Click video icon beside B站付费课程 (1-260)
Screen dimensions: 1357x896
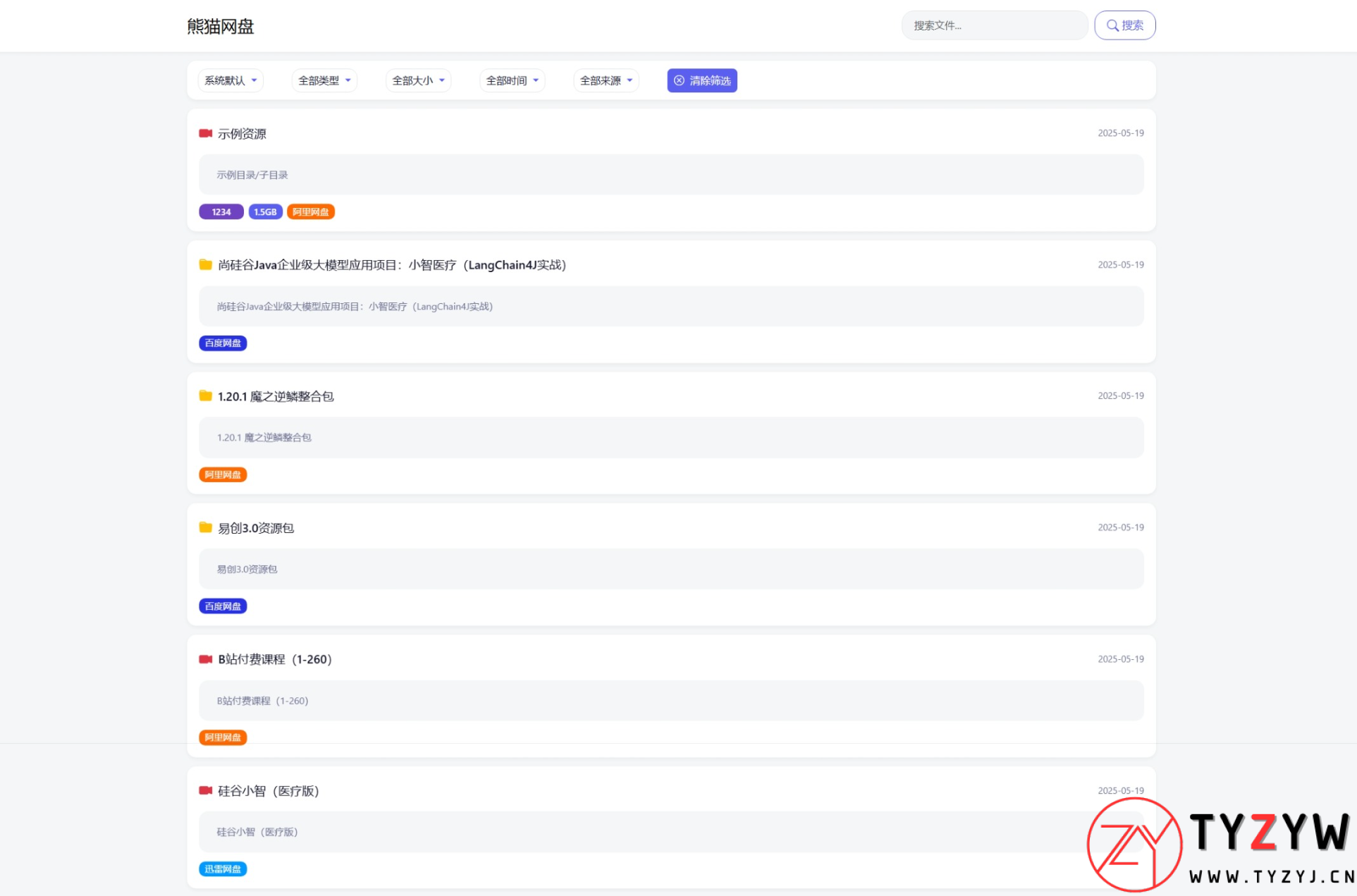coord(205,659)
